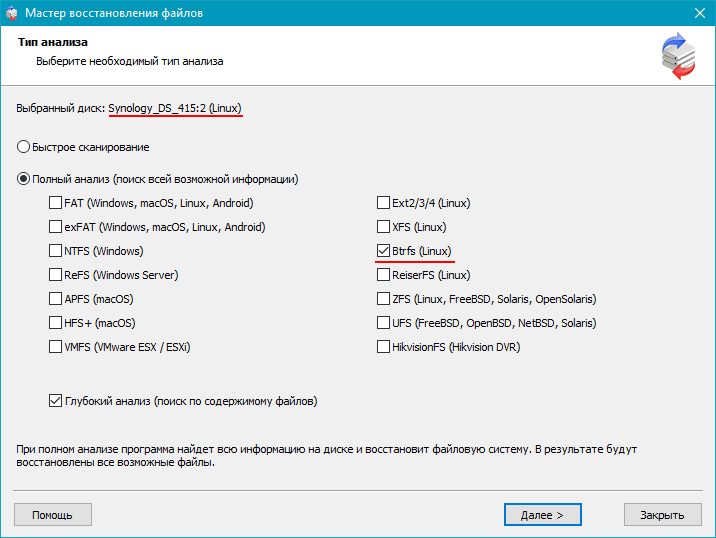Enable APFS (macOS) checkbox
Viewport: 716px width, 538px height.
55,299
